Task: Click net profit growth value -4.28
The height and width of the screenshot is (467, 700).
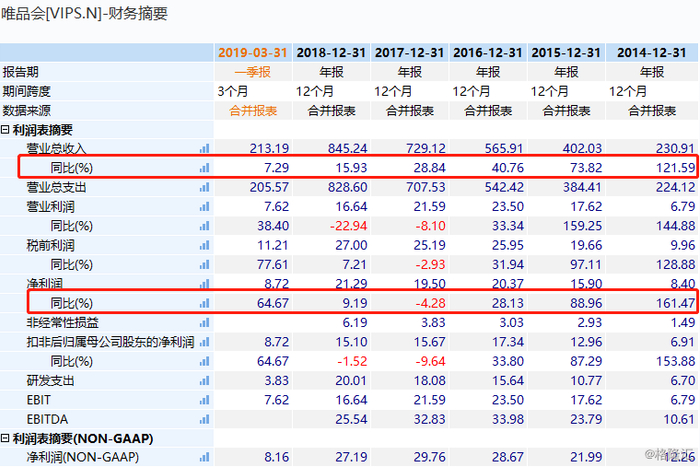Action: point(430,303)
